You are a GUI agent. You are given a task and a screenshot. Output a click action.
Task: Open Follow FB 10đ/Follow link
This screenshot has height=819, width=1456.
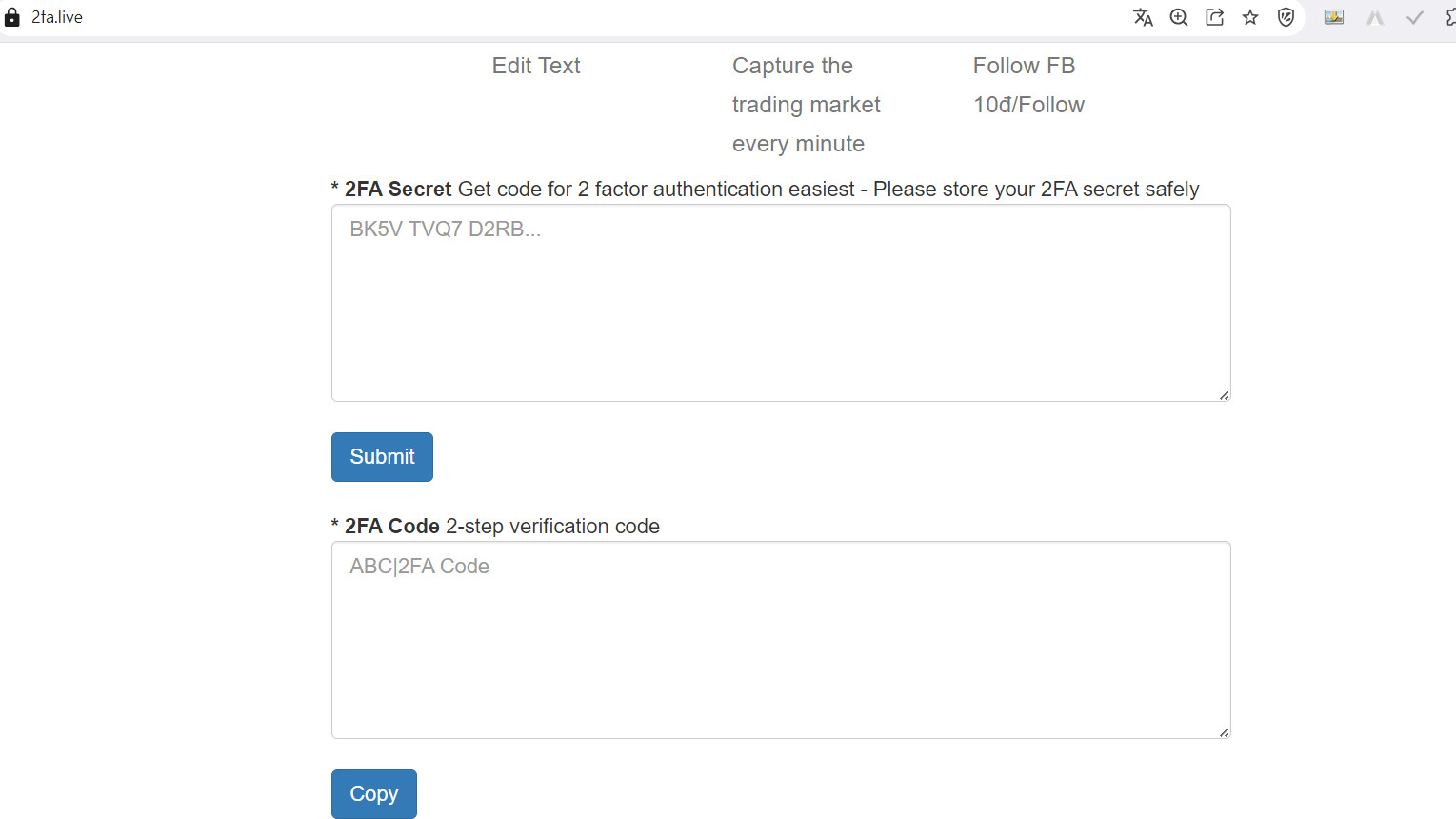(x=1028, y=85)
